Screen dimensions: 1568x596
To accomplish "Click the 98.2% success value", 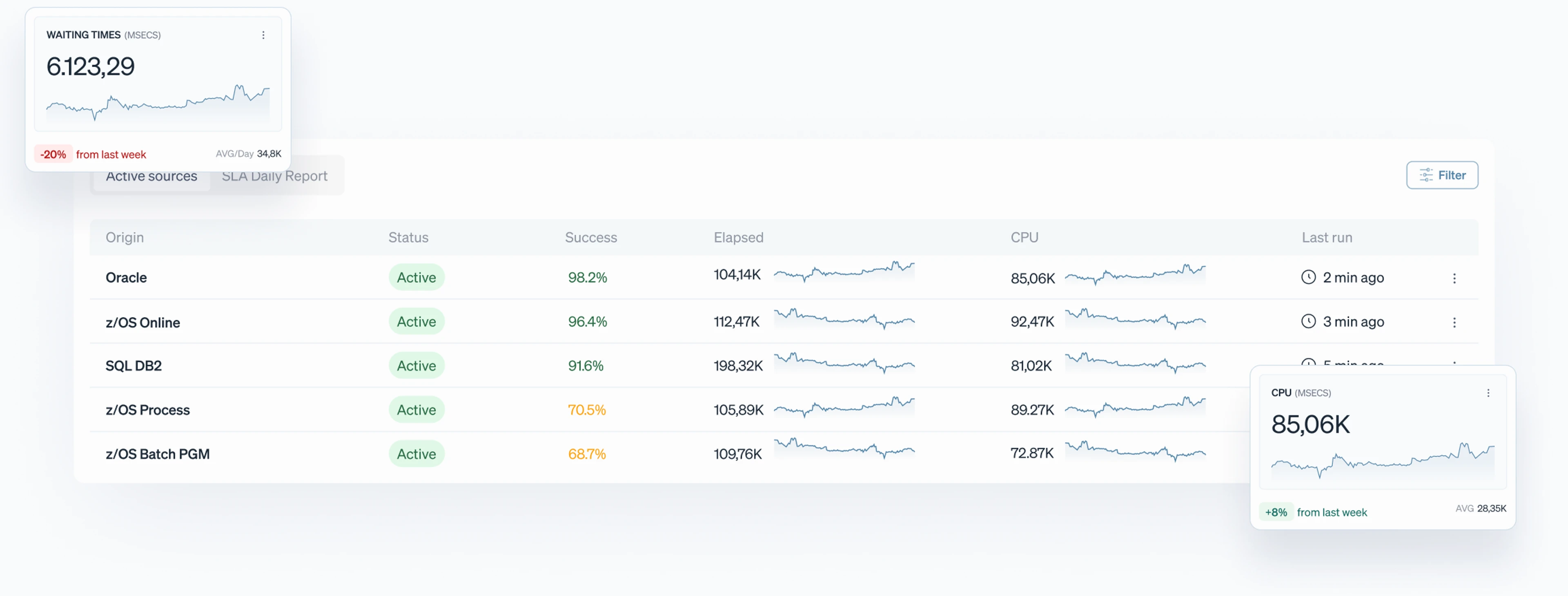I will 588,278.
